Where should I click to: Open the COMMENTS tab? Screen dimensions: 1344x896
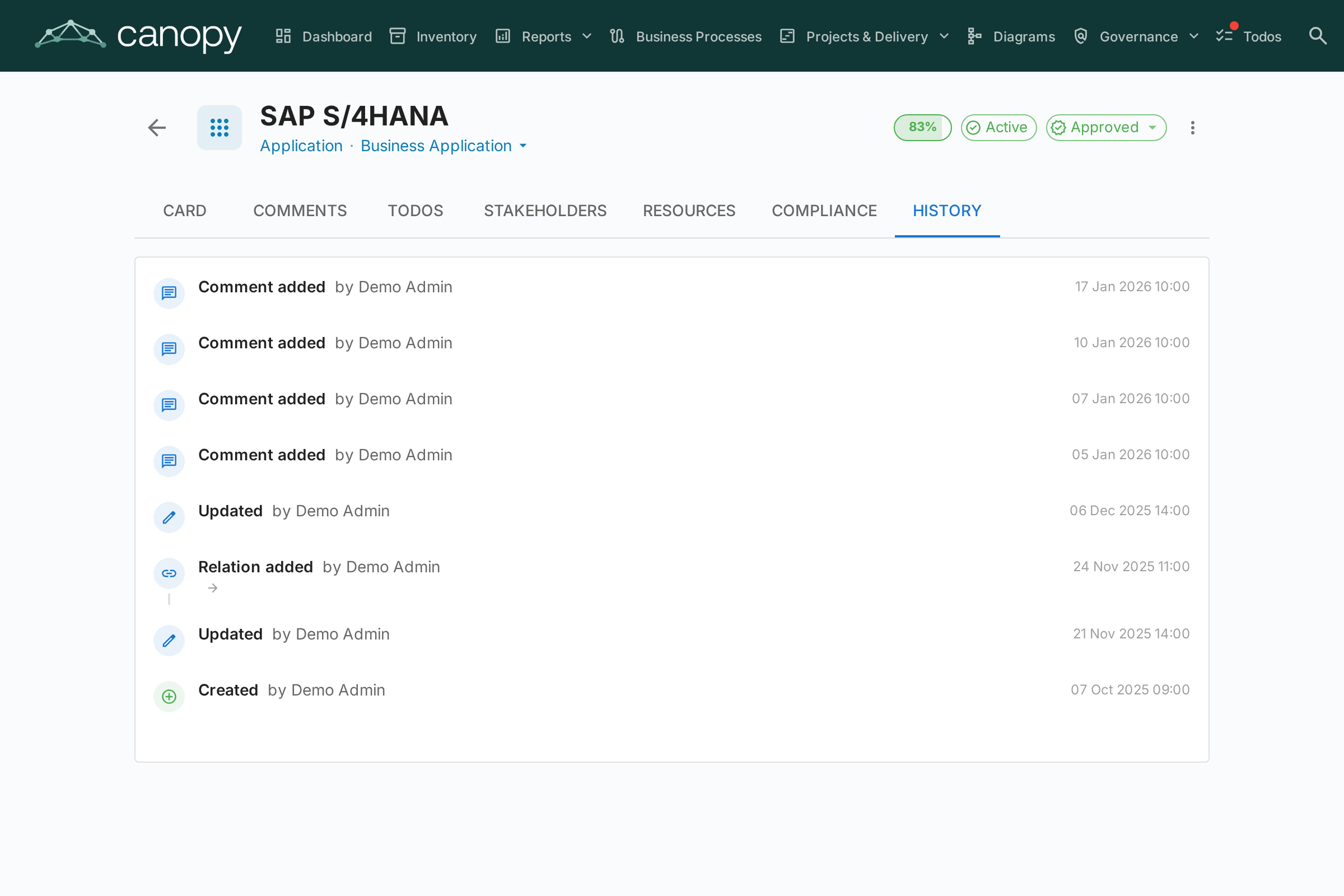click(x=300, y=211)
